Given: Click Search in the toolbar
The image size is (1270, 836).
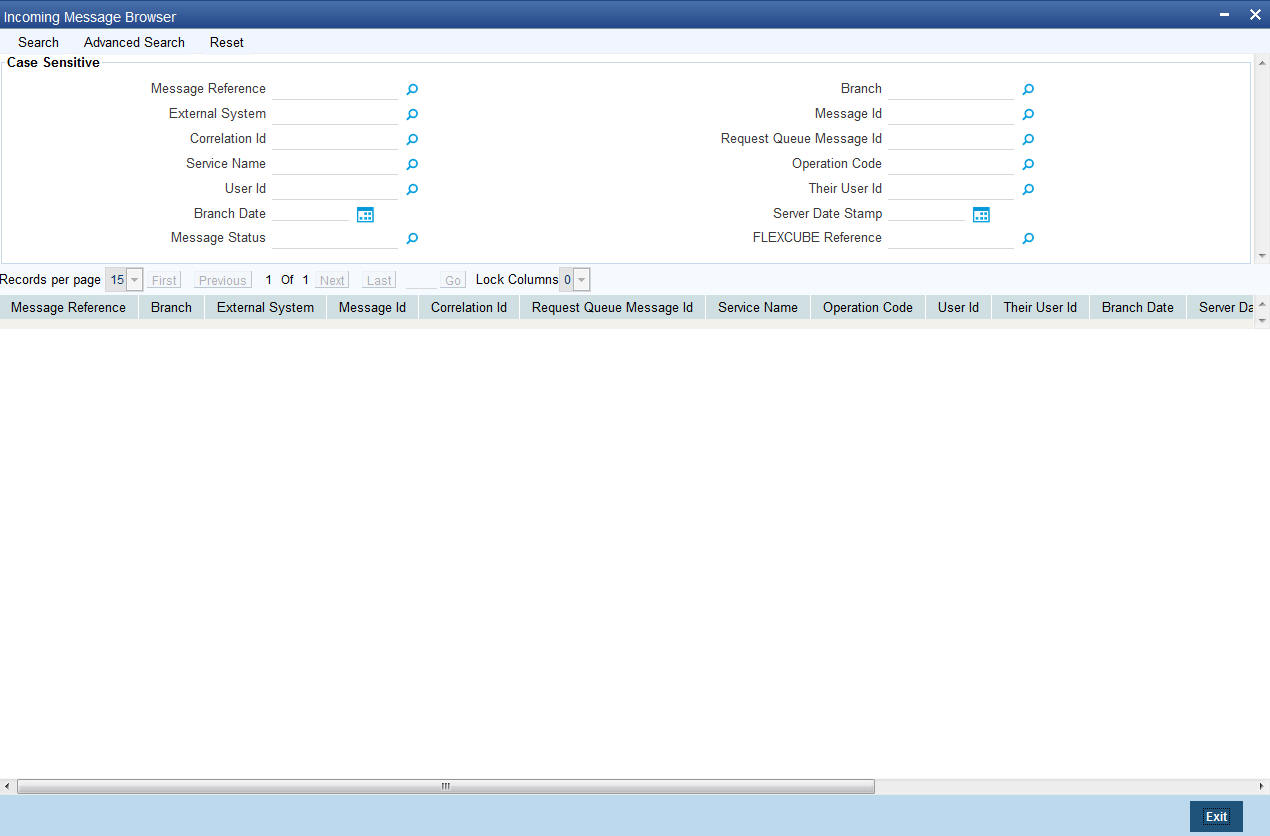Looking at the screenshot, I should click(38, 42).
